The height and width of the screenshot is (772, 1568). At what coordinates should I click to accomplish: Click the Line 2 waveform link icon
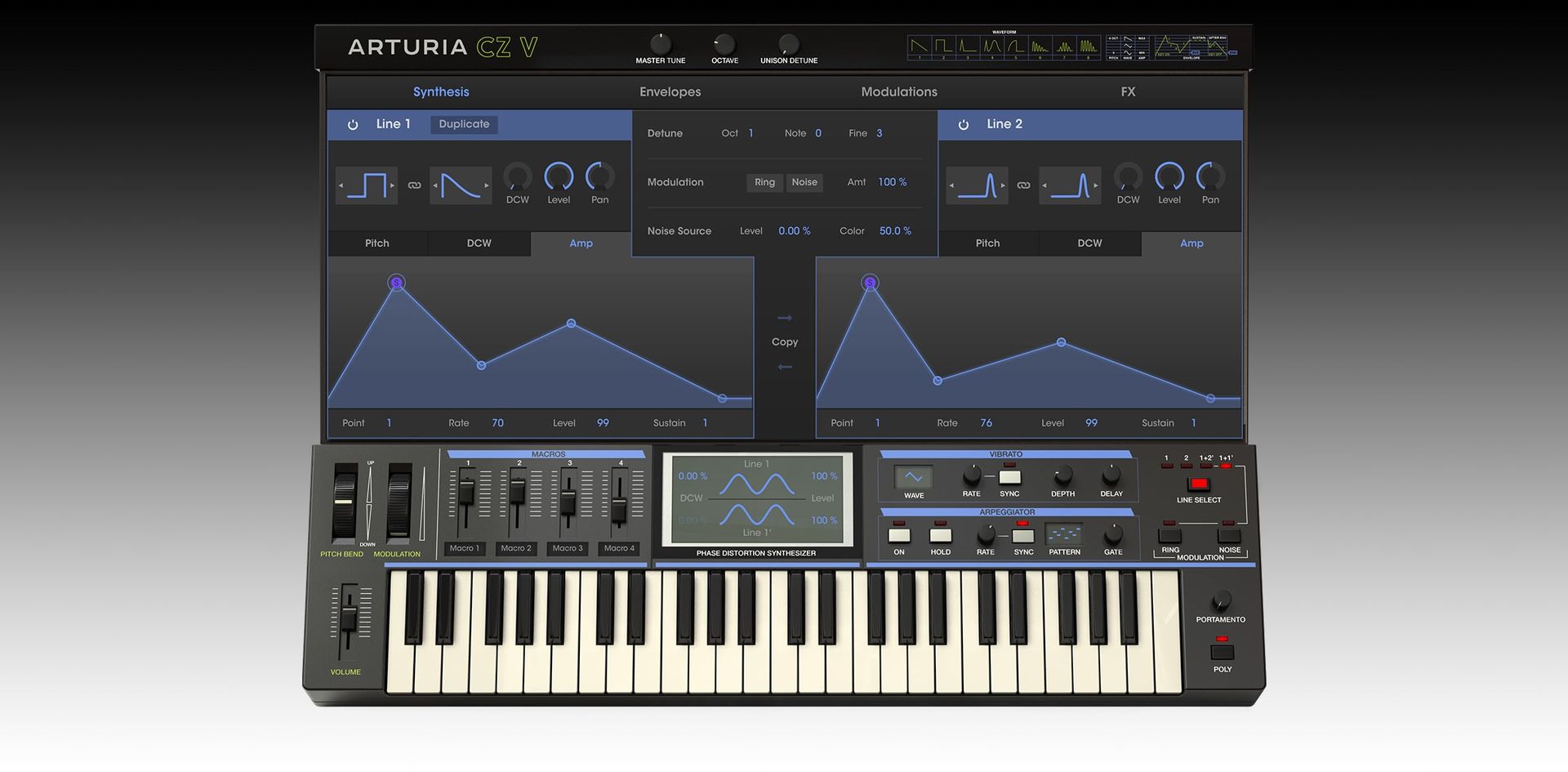pos(1023,185)
